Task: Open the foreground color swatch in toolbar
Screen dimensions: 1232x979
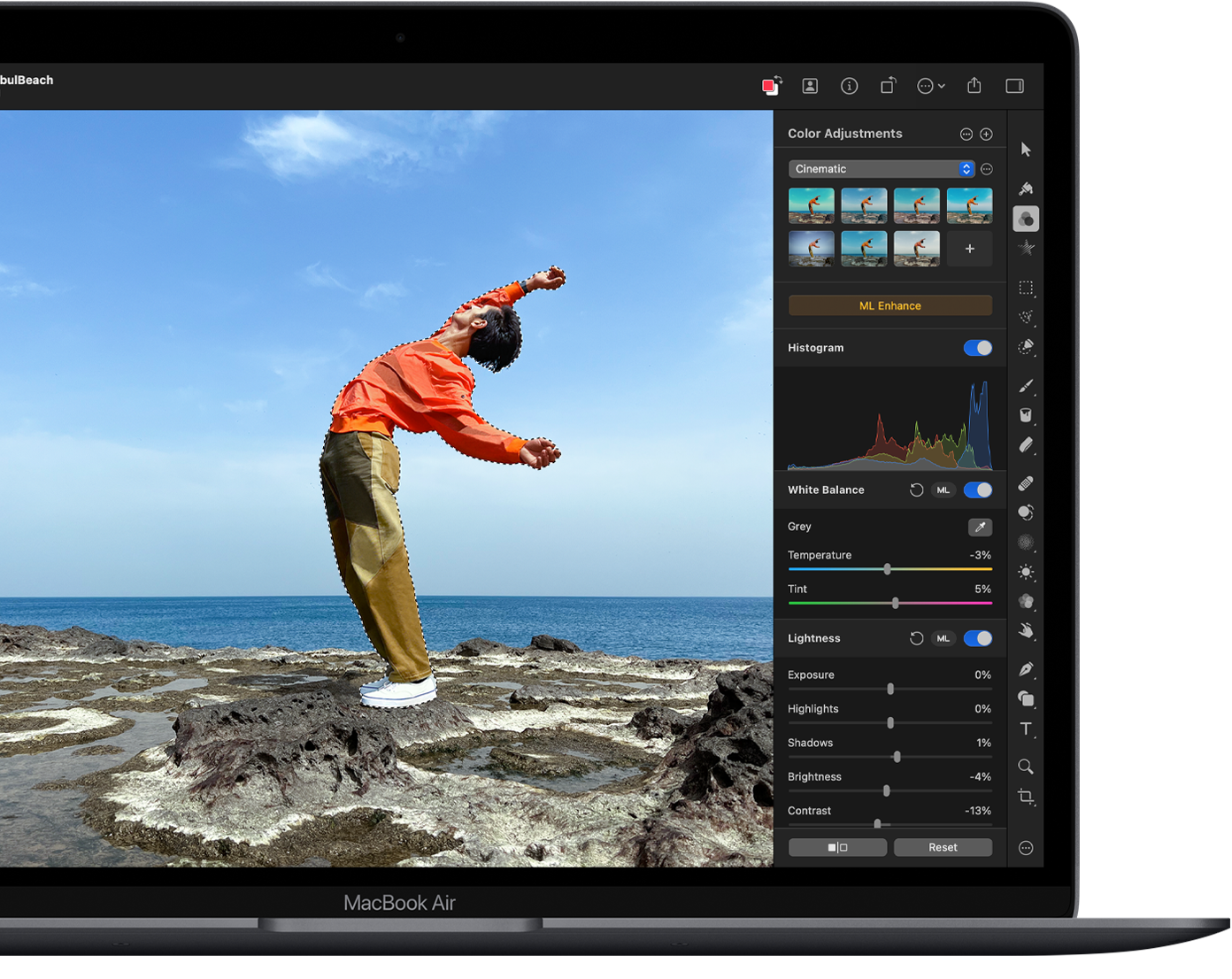Action: point(770,86)
